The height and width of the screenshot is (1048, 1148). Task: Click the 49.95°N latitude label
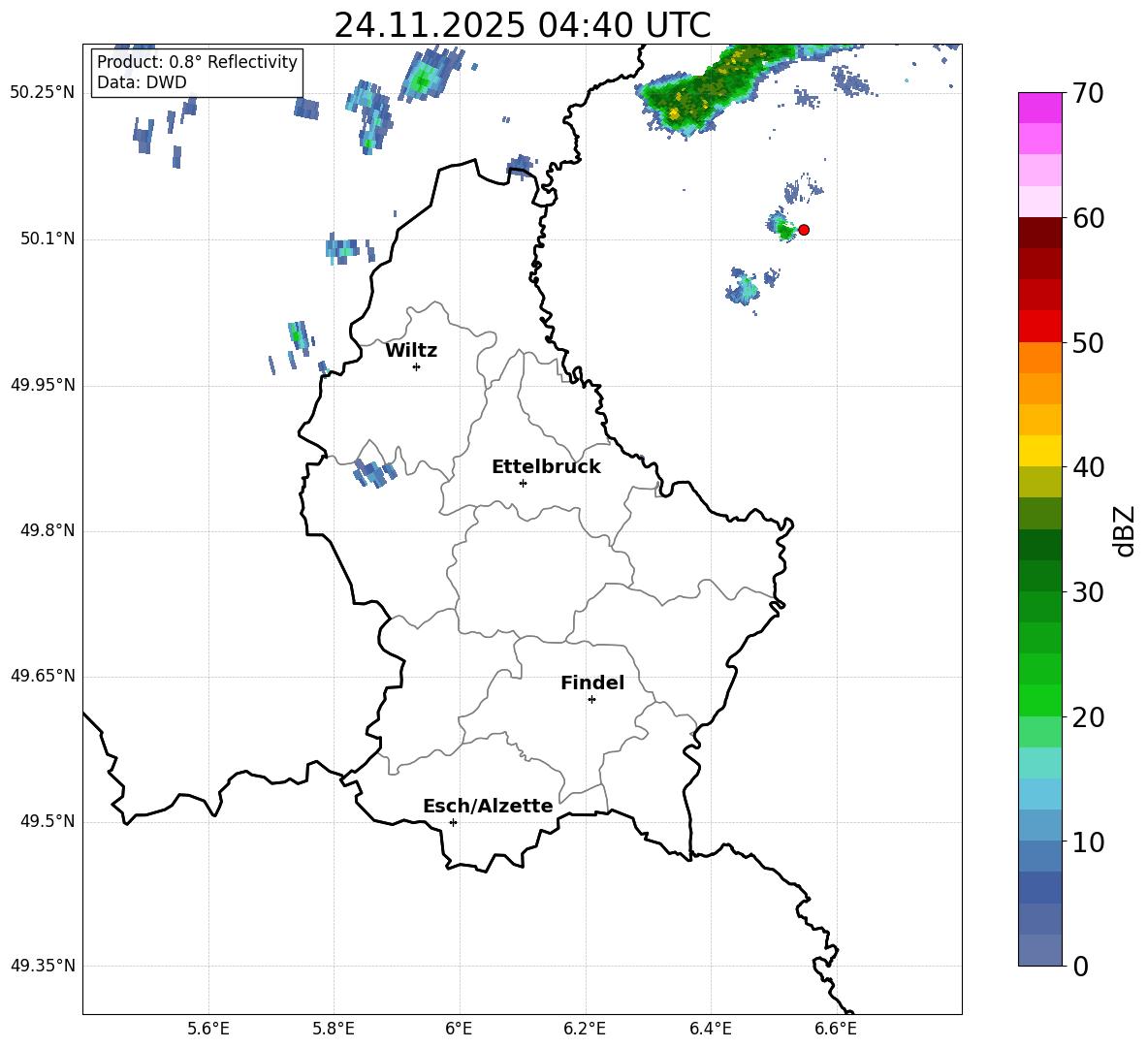[43, 385]
